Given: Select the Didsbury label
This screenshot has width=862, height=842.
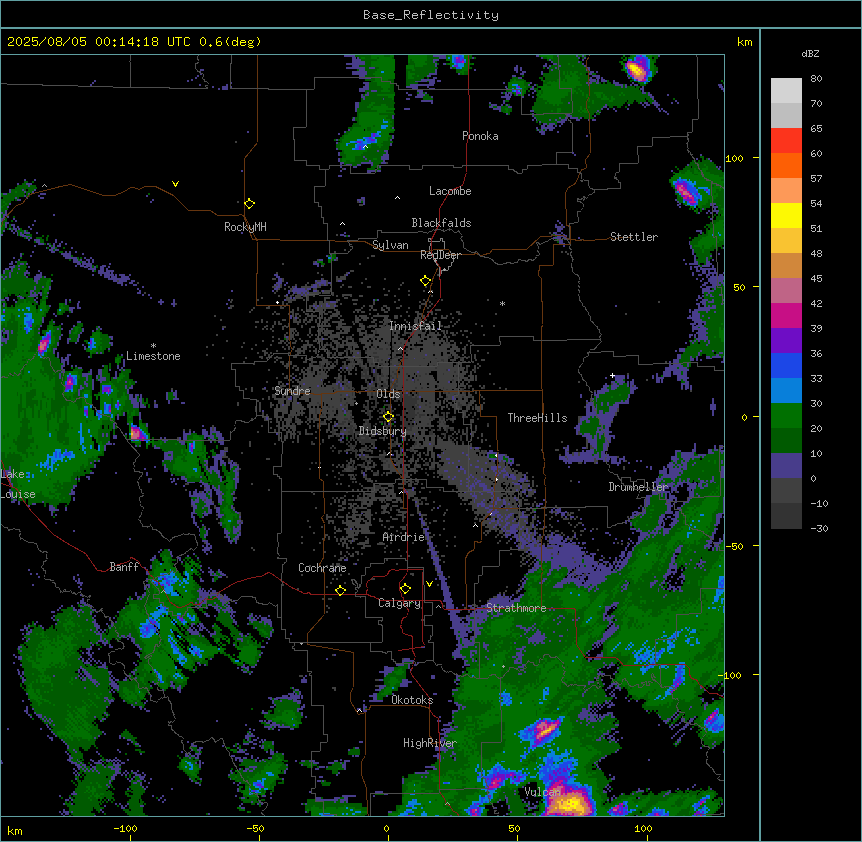Looking at the screenshot, I should (383, 431).
